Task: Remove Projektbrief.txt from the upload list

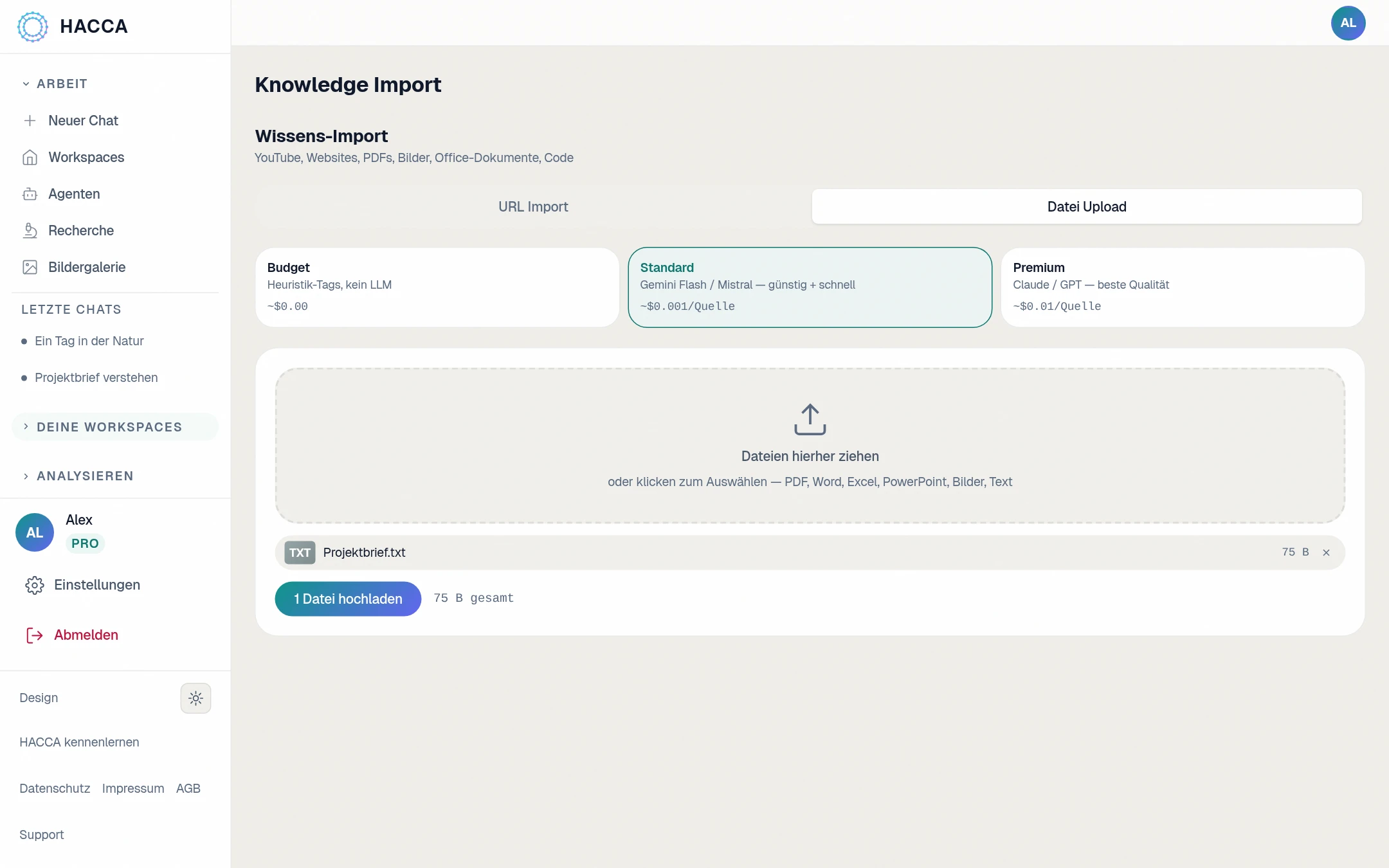Action: 1326,552
